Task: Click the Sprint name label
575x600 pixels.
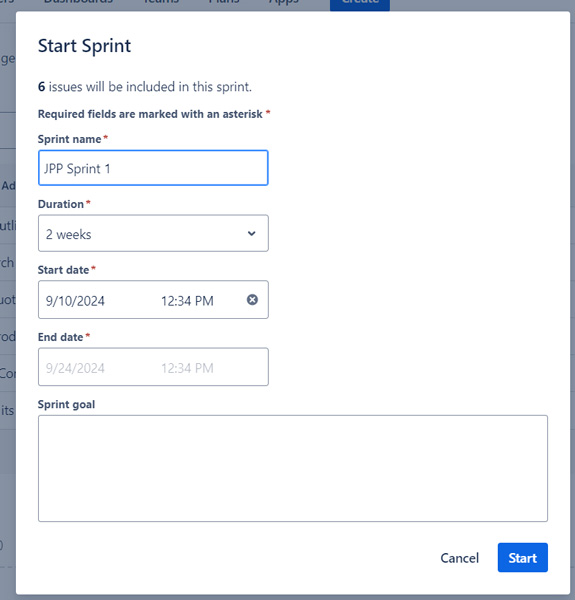Action: (70, 139)
